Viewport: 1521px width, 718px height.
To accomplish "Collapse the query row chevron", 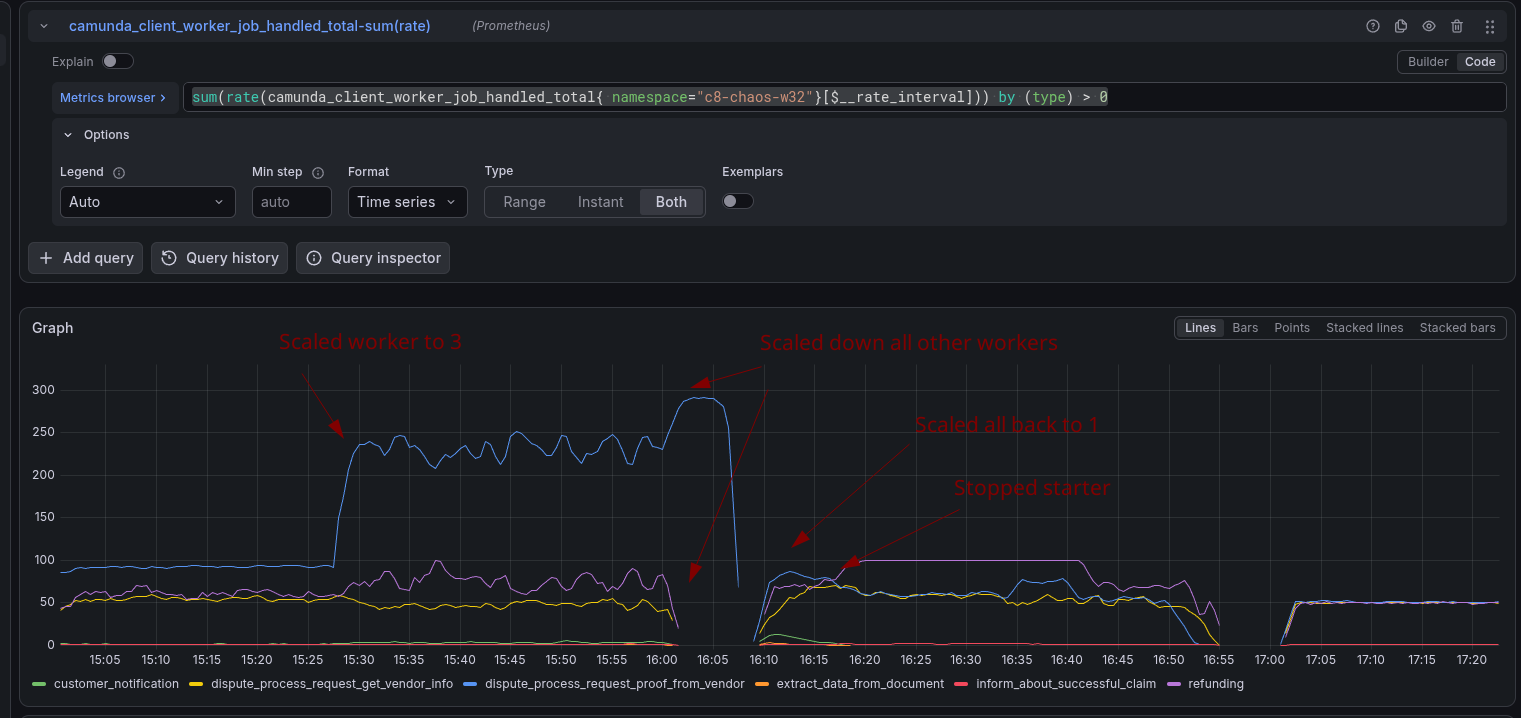I will click(x=44, y=26).
